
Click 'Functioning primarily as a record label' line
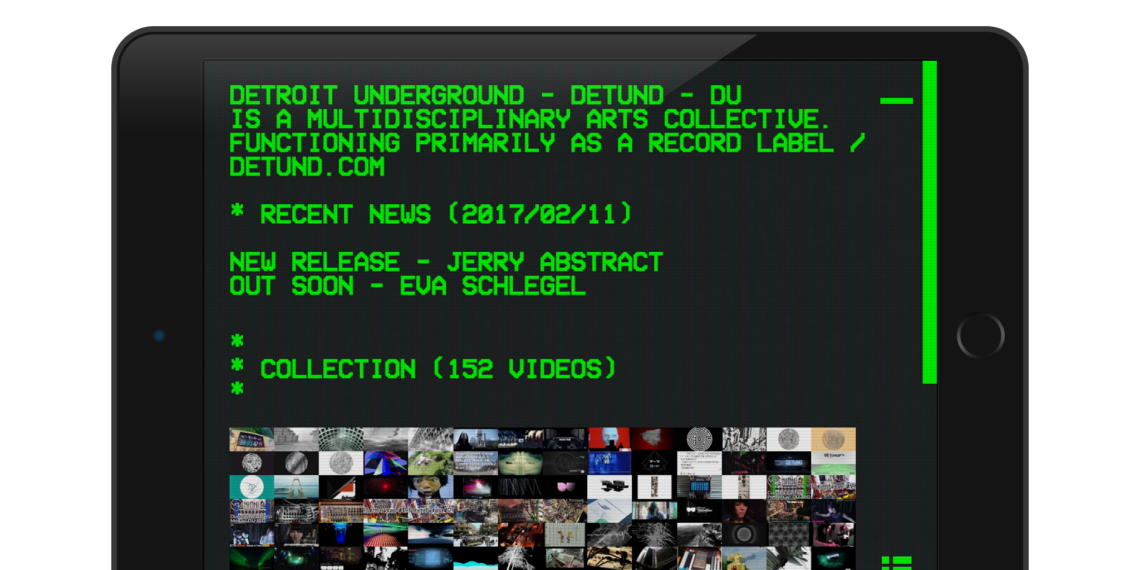[x=547, y=143]
